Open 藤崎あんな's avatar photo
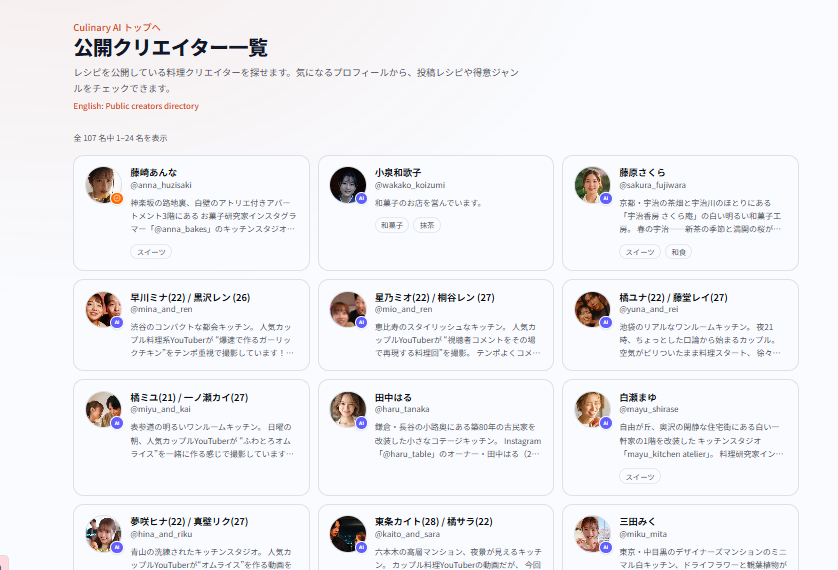This screenshot has height=570, width=838. coord(103,185)
